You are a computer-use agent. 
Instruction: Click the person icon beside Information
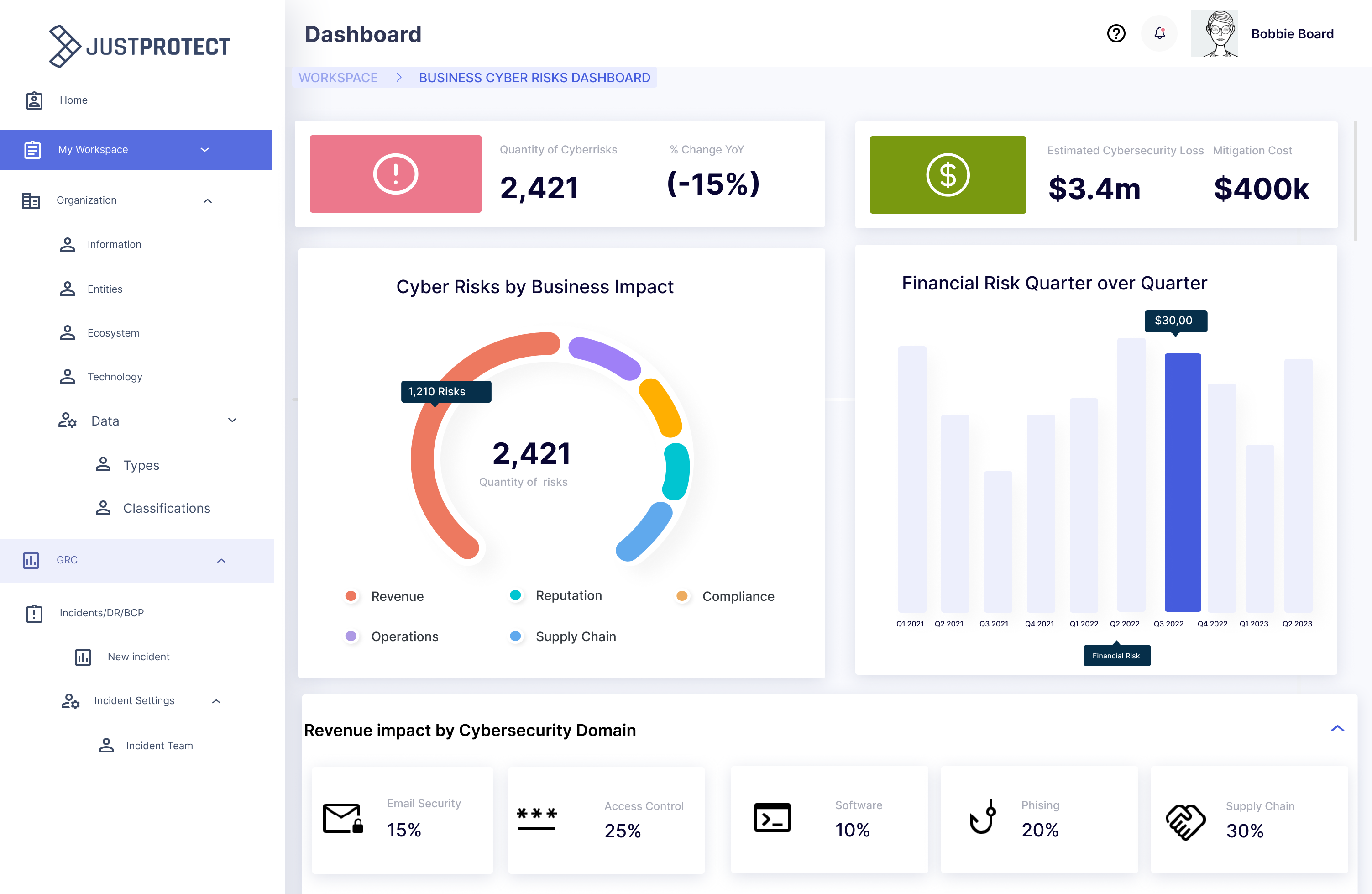coord(68,245)
